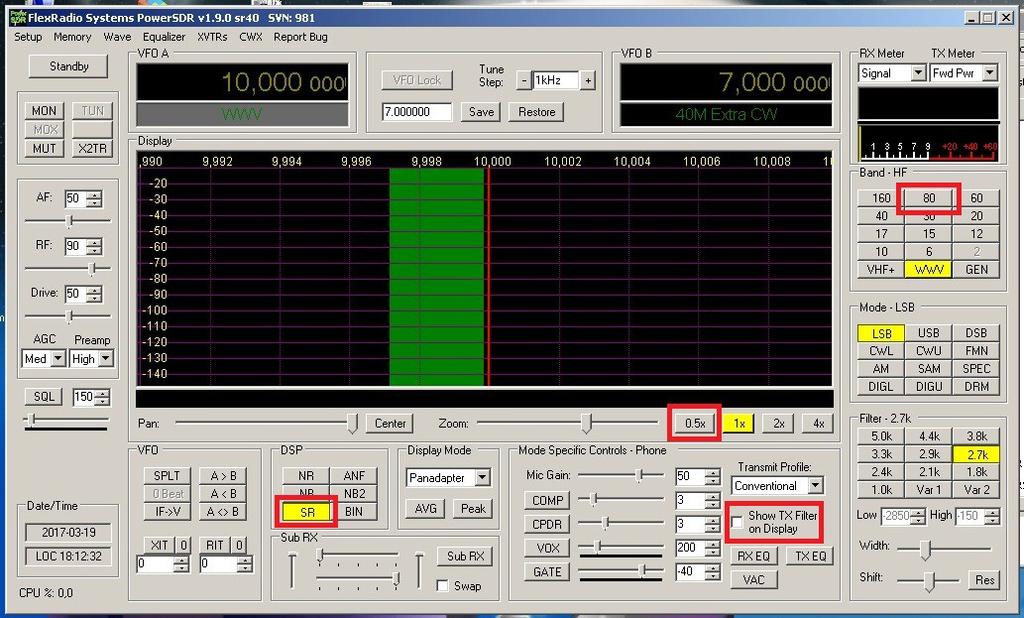This screenshot has width=1024, height=618.
Task: Toggle the NR noise reduction button
Action: (306, 476)
